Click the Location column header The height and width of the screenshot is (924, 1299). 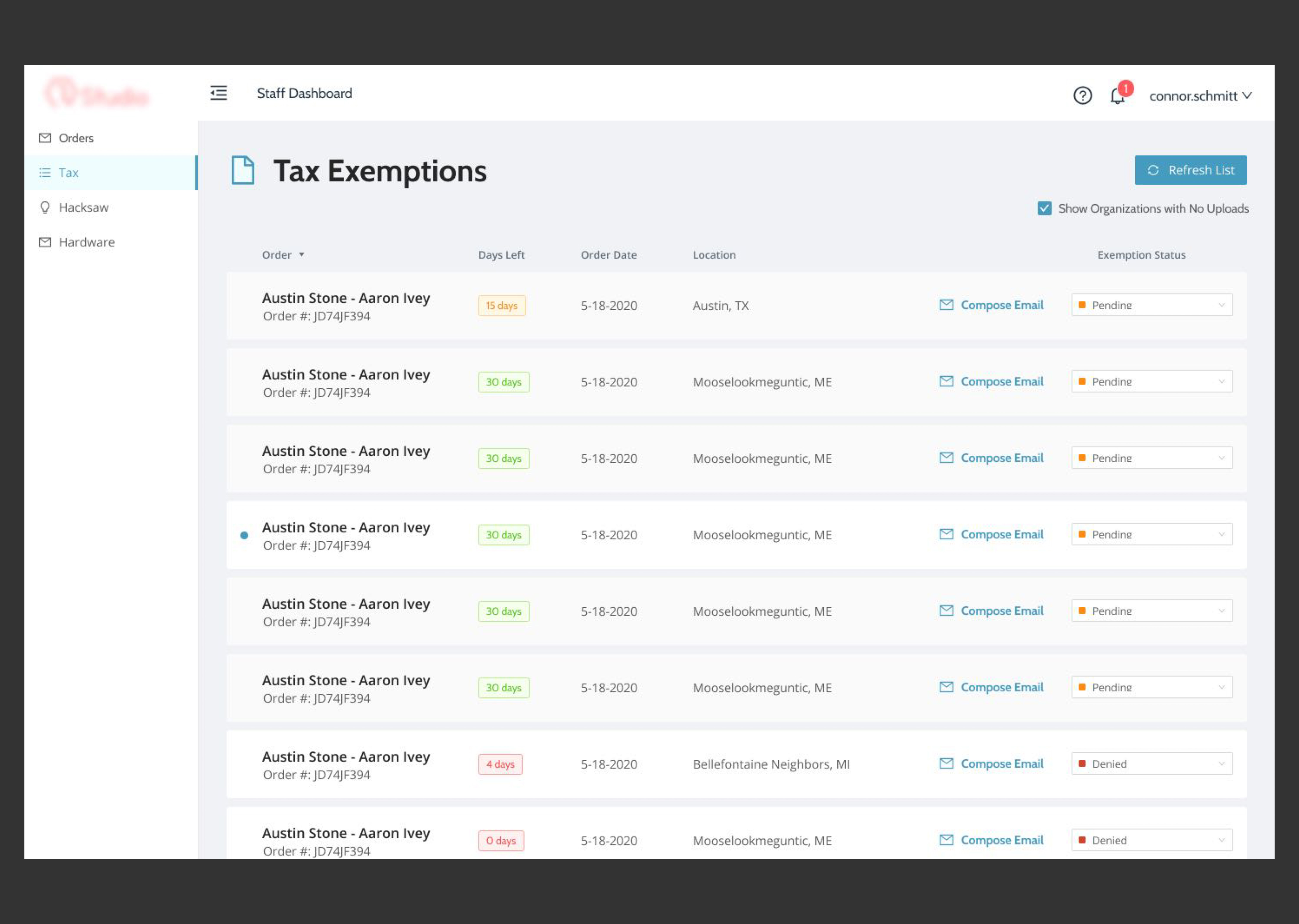(x=714, y=255)
